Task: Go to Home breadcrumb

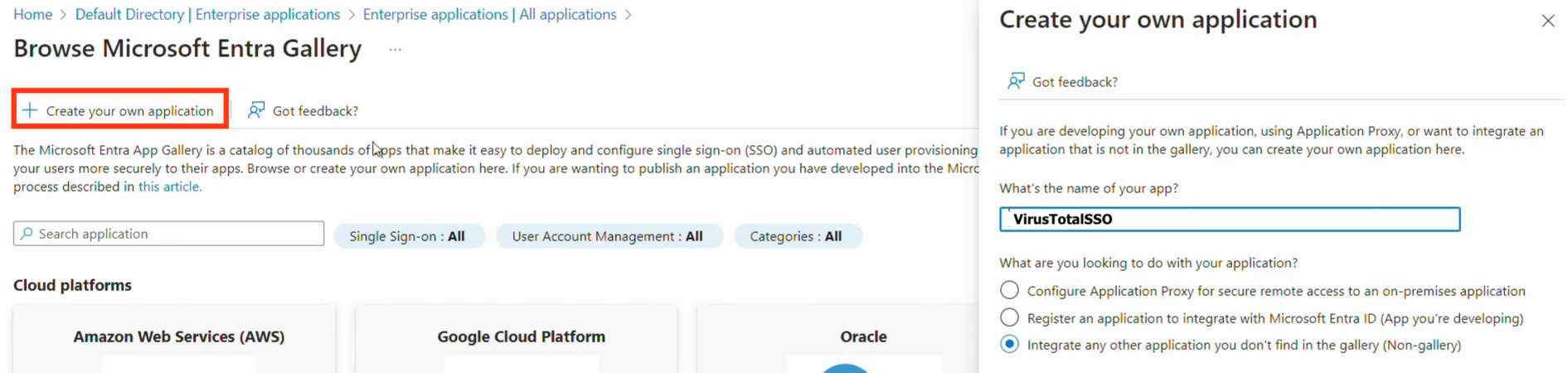Action: (x=32, y=14)
